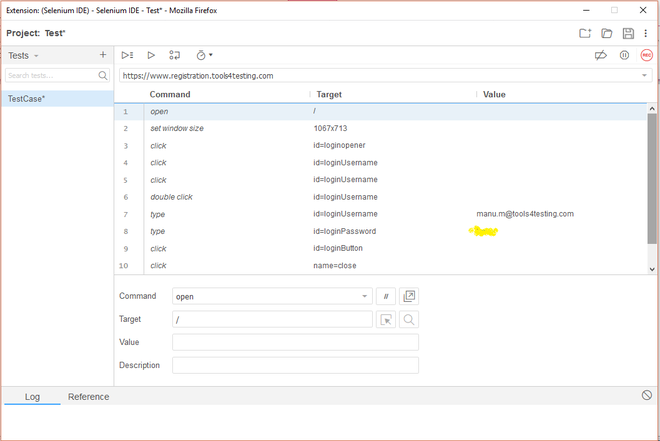The height and width of the screenshot is (441, 660).
Task: Select the set window size command row
Action: point(380,128)
